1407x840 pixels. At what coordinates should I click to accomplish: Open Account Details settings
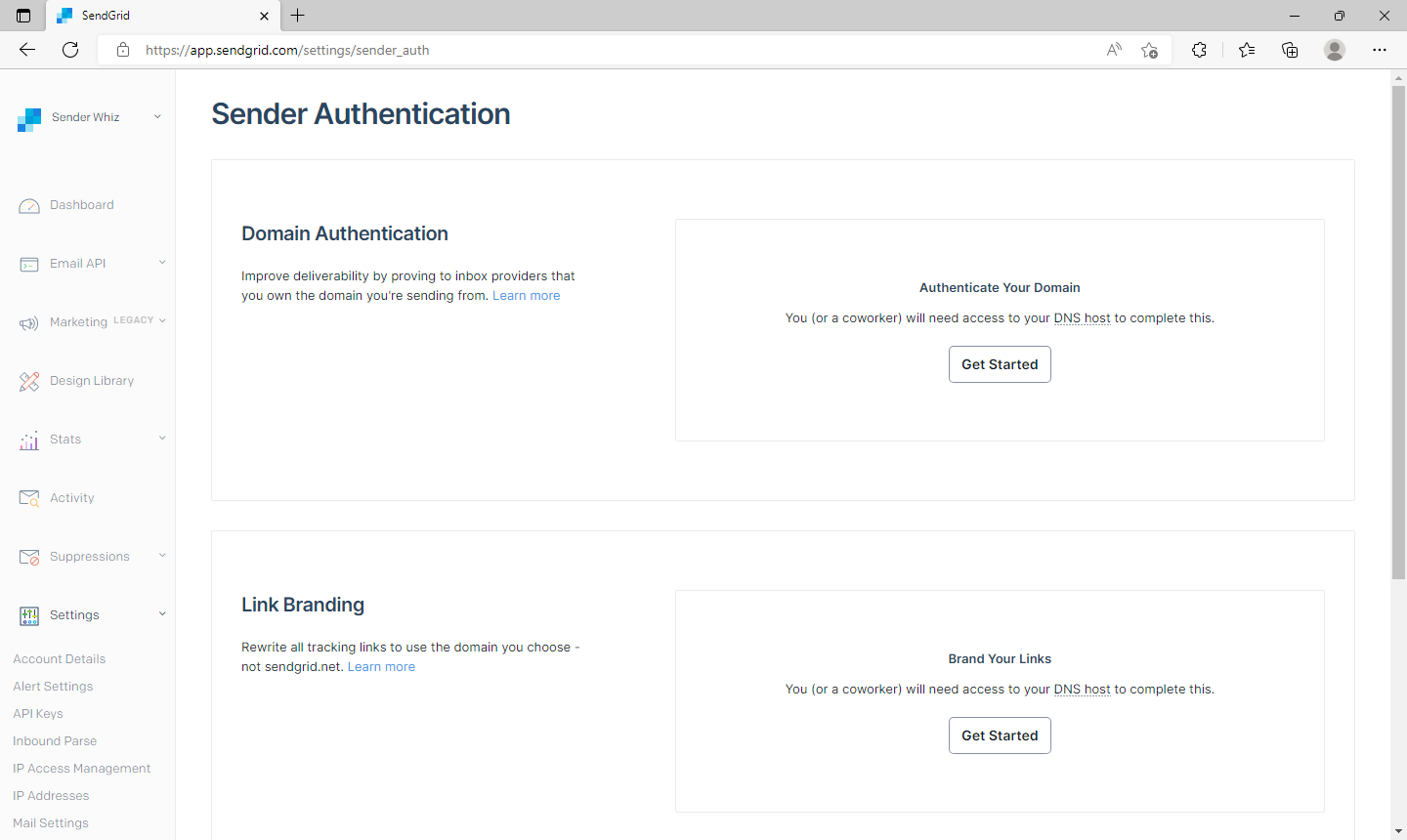coord(60,659)
